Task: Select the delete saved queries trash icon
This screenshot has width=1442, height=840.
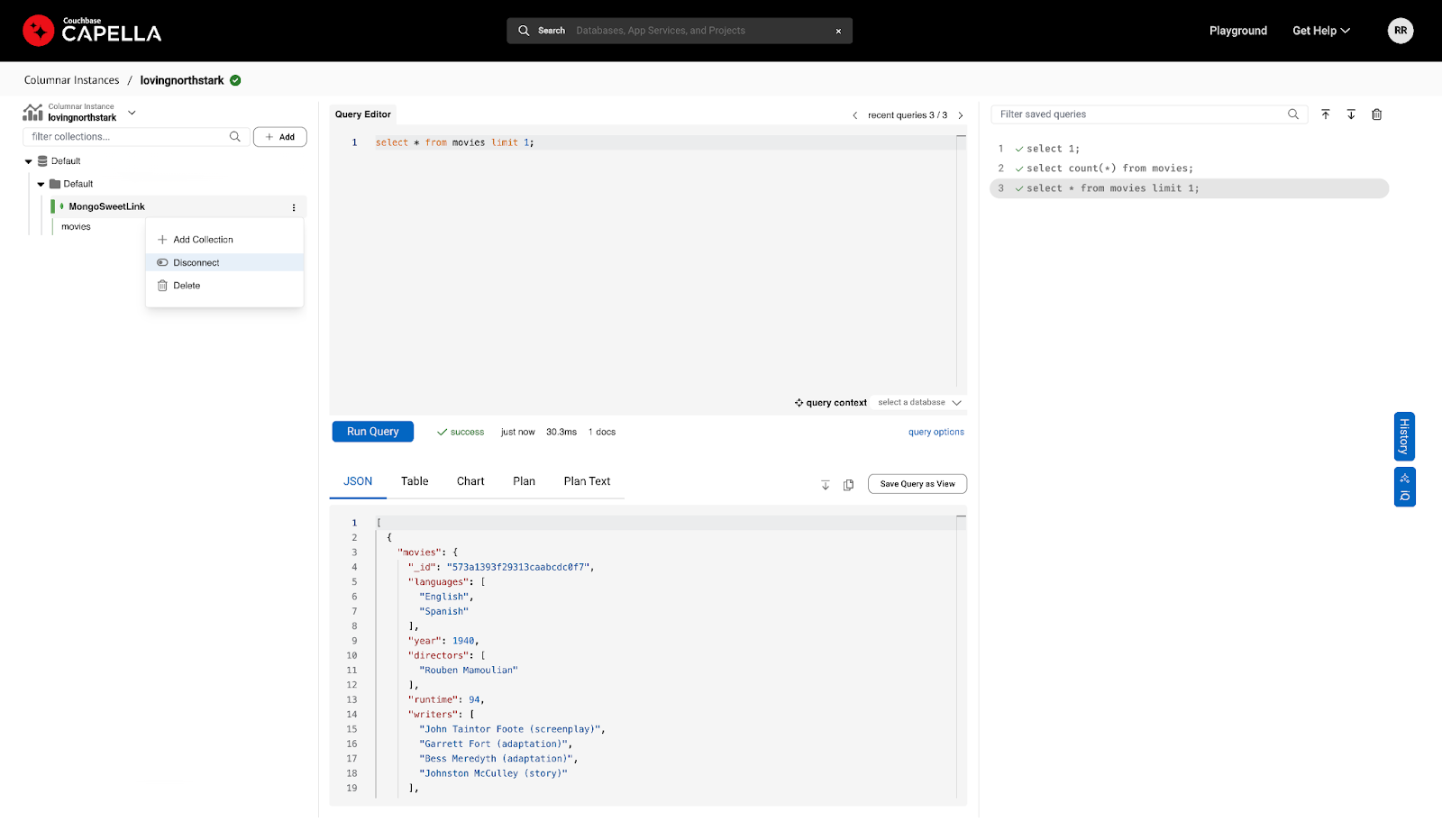Action: pos(1376,114)
